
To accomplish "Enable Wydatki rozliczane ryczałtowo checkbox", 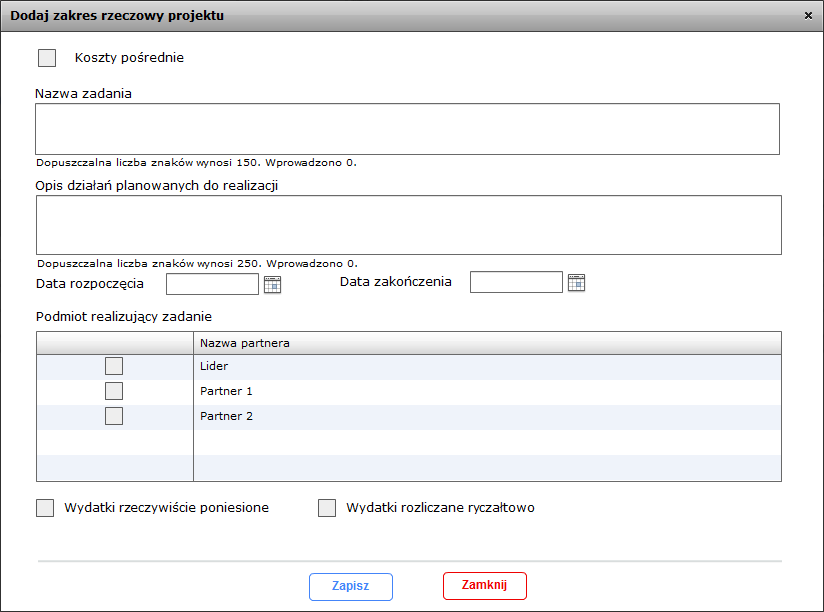I will pyautogui.click(x=327, y=508).
